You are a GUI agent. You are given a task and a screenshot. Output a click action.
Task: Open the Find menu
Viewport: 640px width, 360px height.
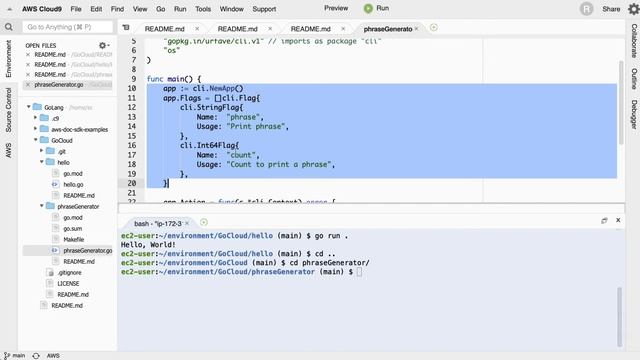pyautogui.click(x=117, y=9)
